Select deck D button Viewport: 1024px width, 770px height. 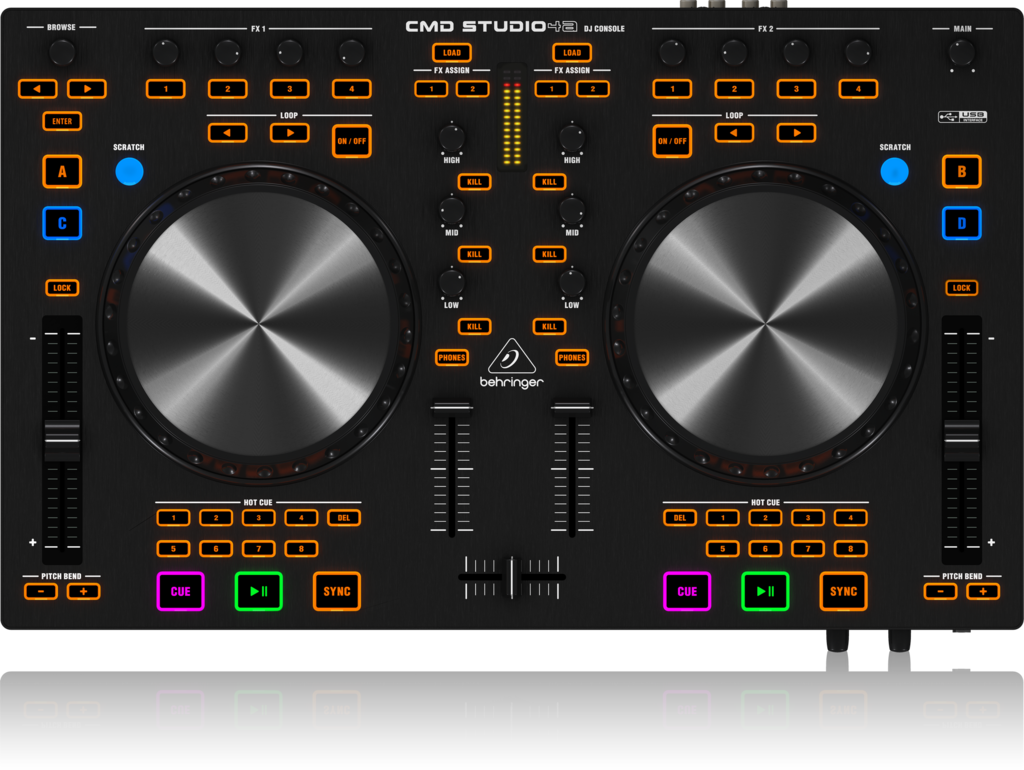pyautogui.click(x=962, y=223)
